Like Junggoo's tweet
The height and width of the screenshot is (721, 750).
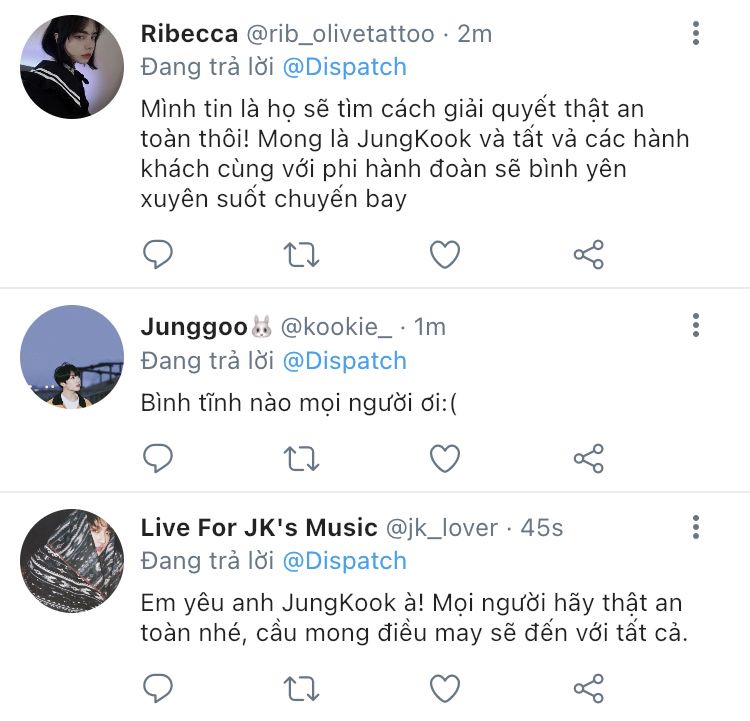(x=445, y=458)
